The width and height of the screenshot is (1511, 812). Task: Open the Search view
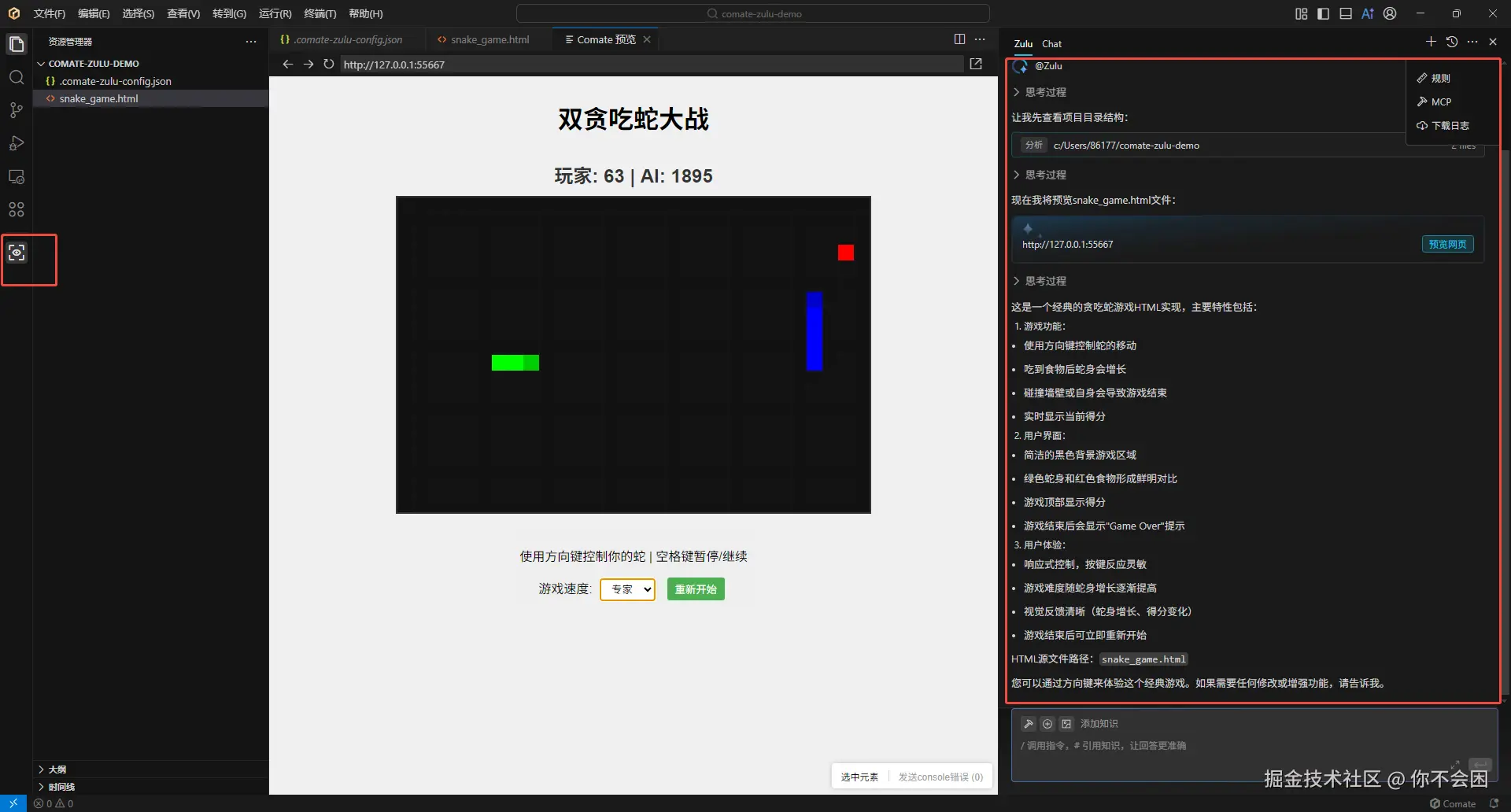tap(17, 77)
